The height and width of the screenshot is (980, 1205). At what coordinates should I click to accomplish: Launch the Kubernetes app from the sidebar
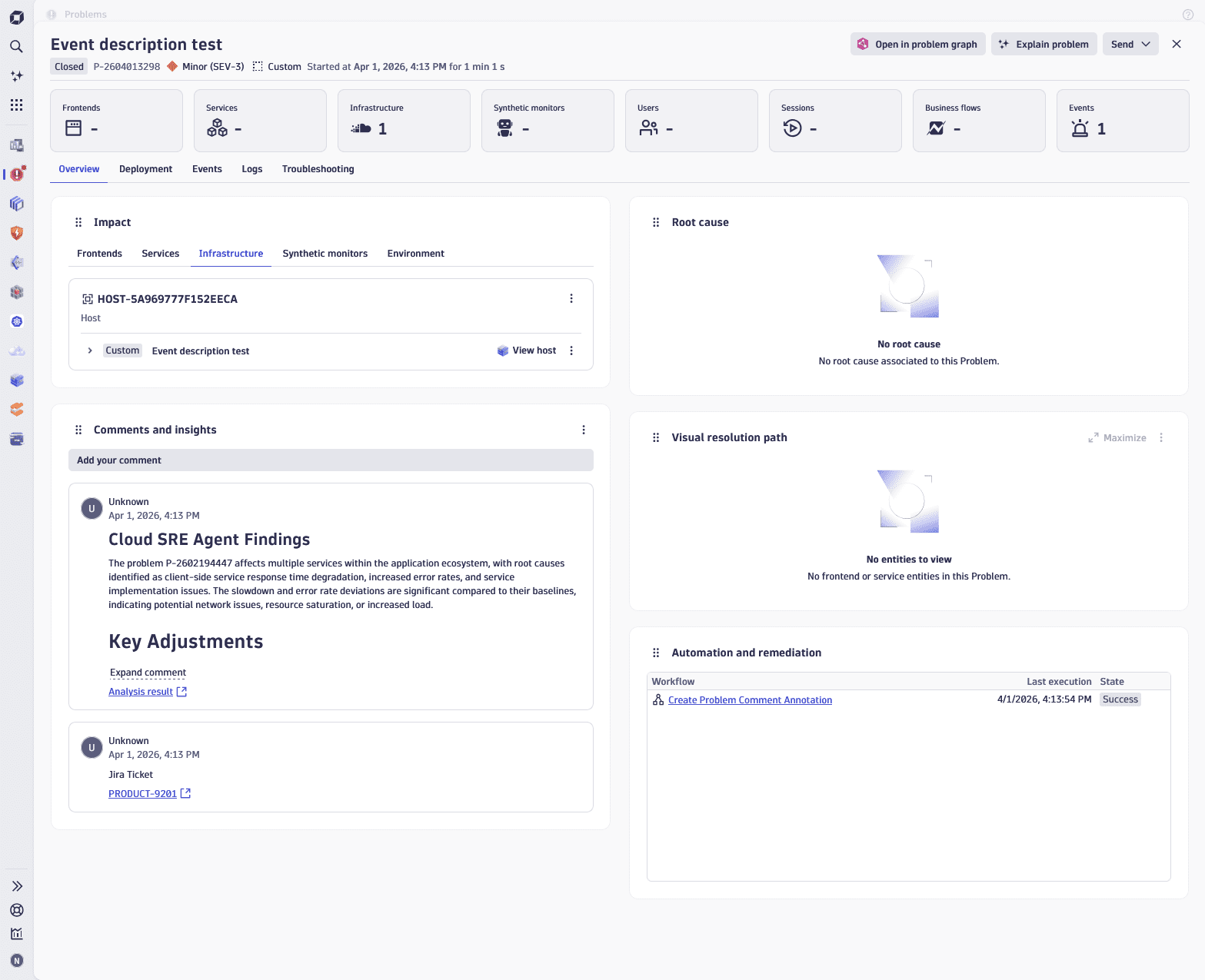tap(16, 321)
